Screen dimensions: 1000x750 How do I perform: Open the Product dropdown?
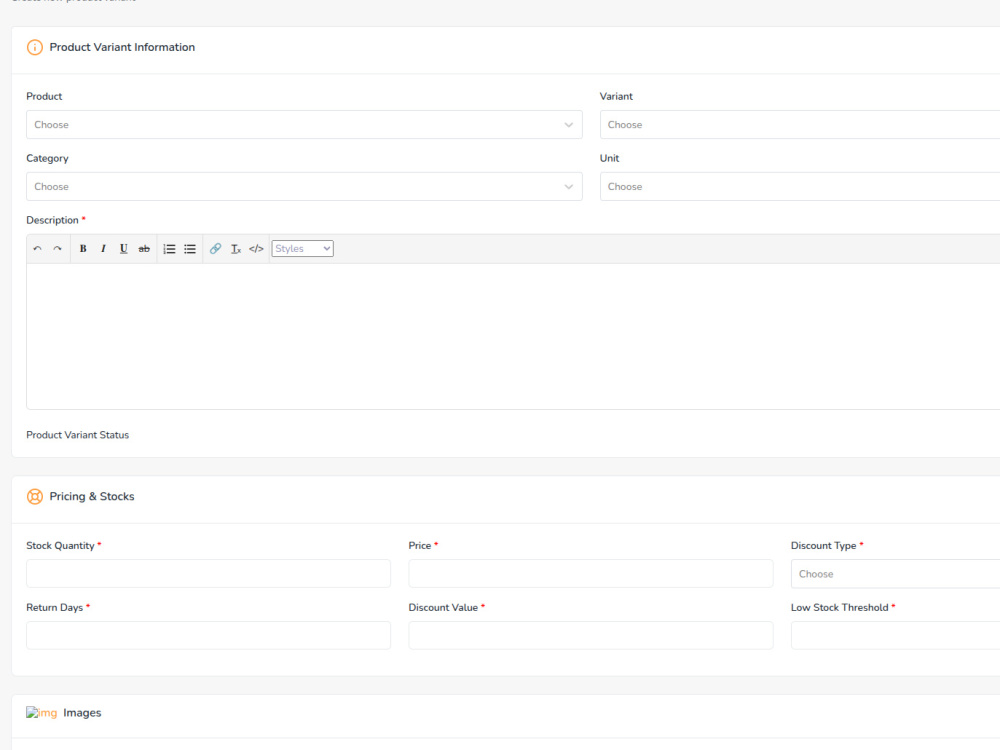pos(304,124)
